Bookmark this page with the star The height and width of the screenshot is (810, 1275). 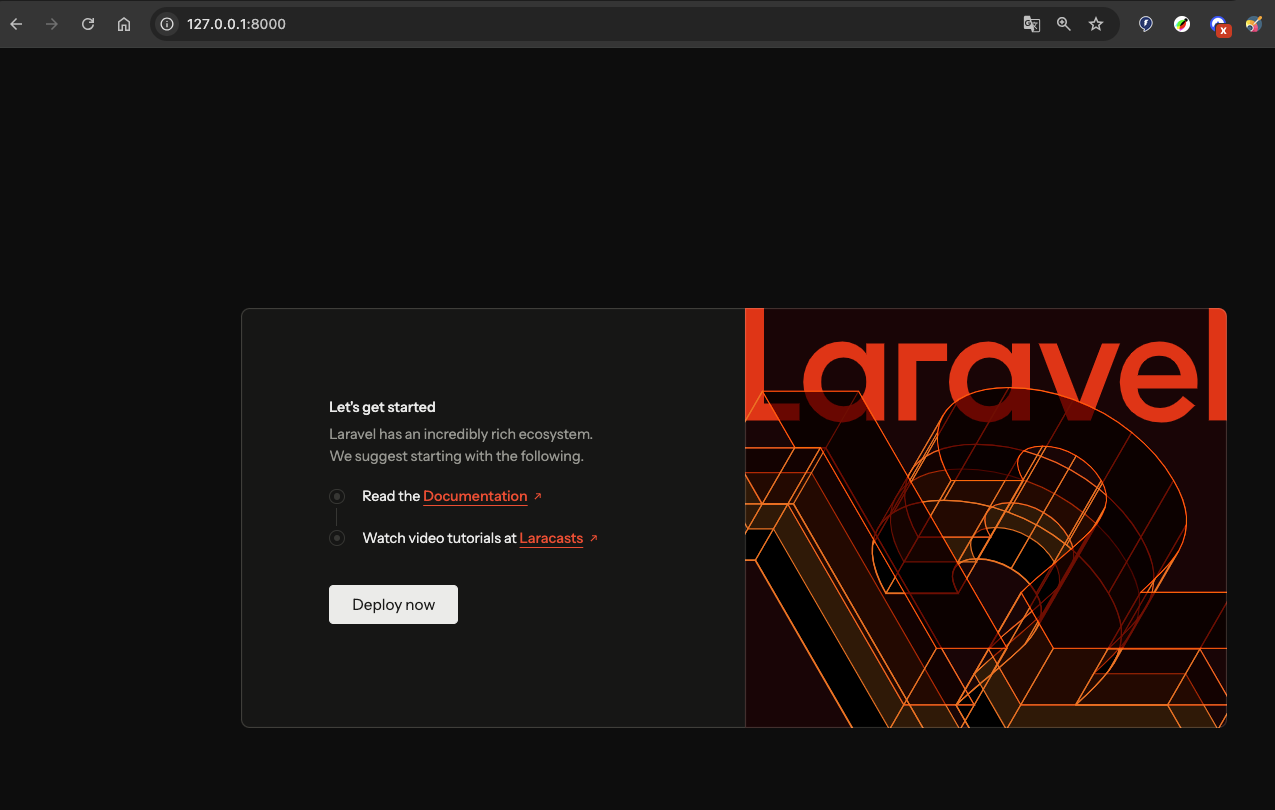coord(1096,24)
